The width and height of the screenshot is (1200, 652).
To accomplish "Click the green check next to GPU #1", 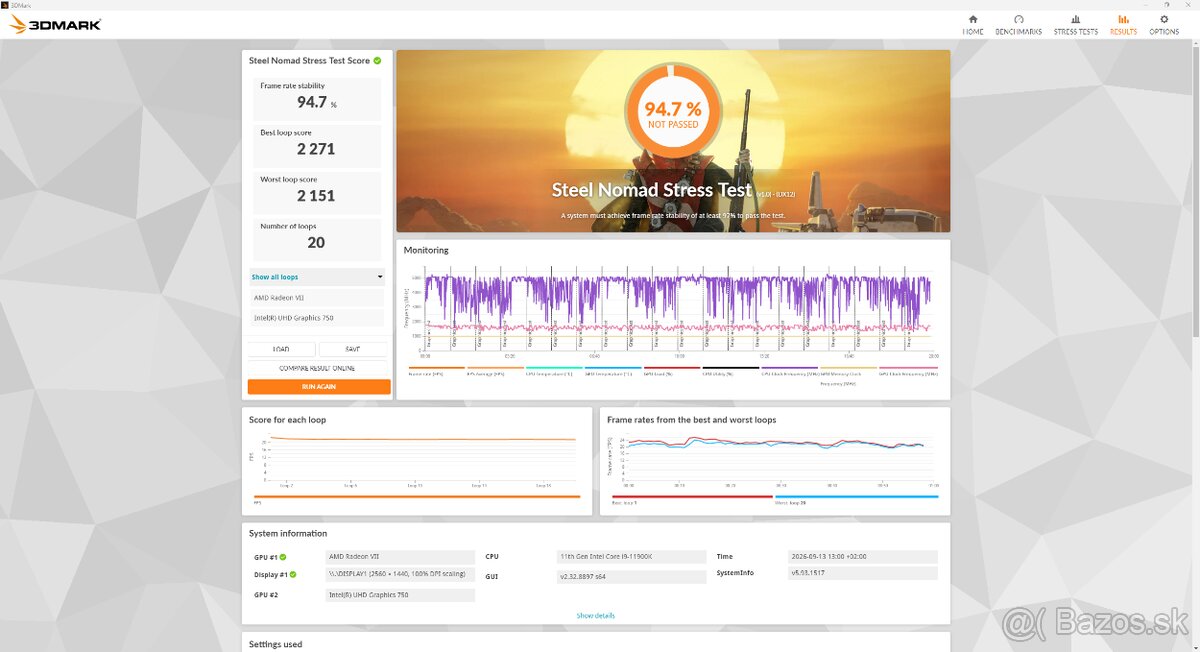I will pos(282,557).
